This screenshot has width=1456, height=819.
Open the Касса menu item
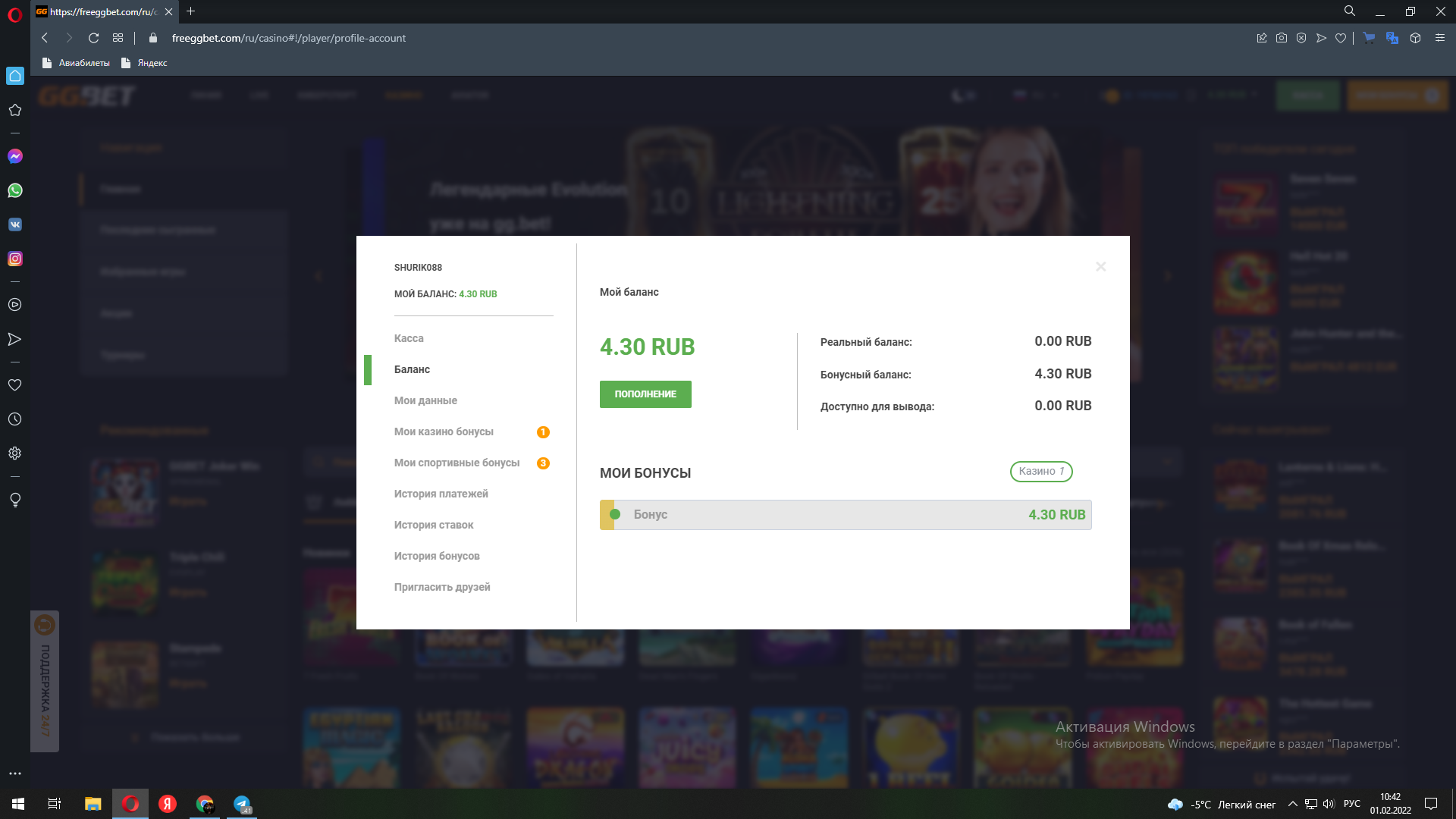pyautogui.click(x=409, y=338)
